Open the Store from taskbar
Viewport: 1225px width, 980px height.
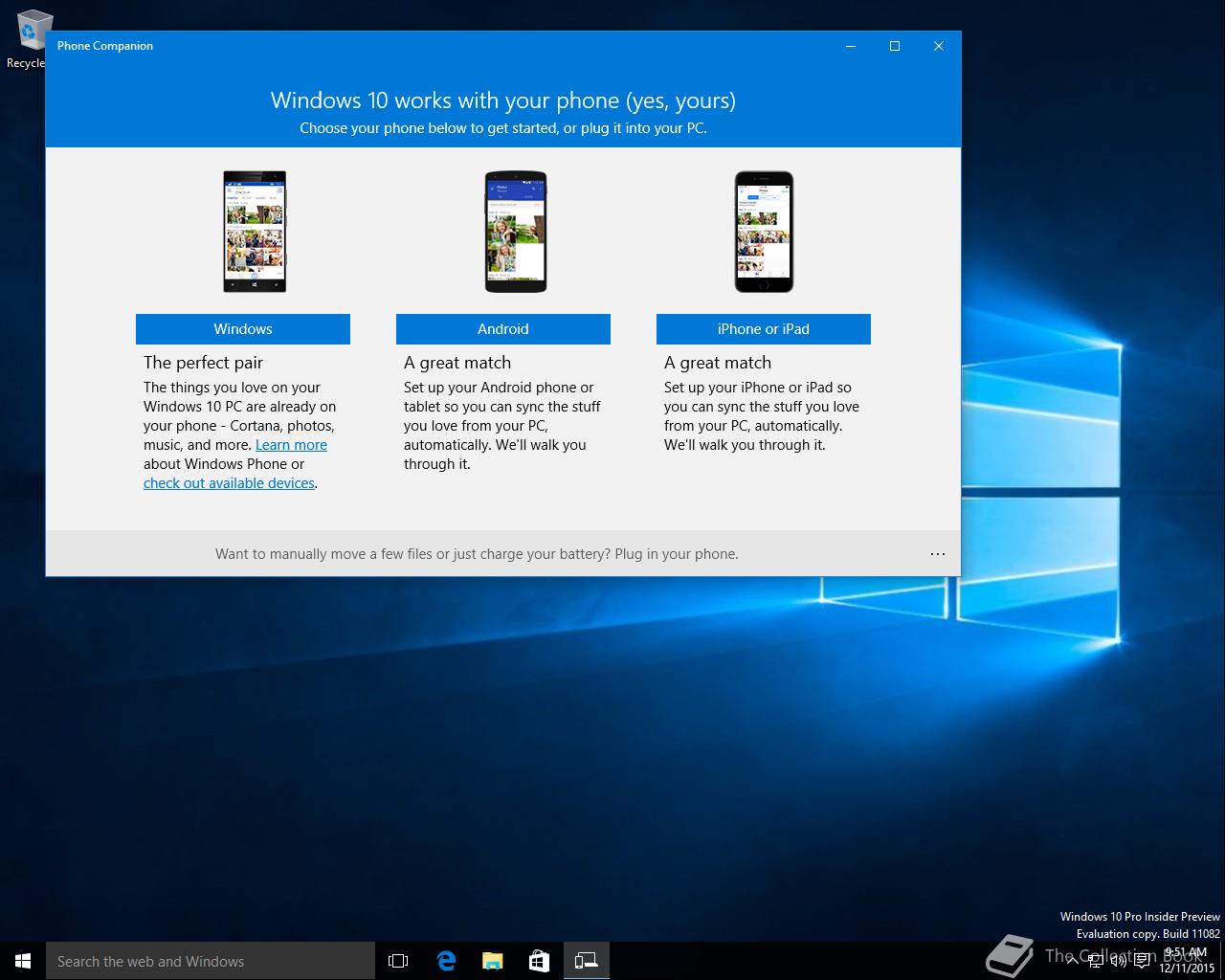539,961
